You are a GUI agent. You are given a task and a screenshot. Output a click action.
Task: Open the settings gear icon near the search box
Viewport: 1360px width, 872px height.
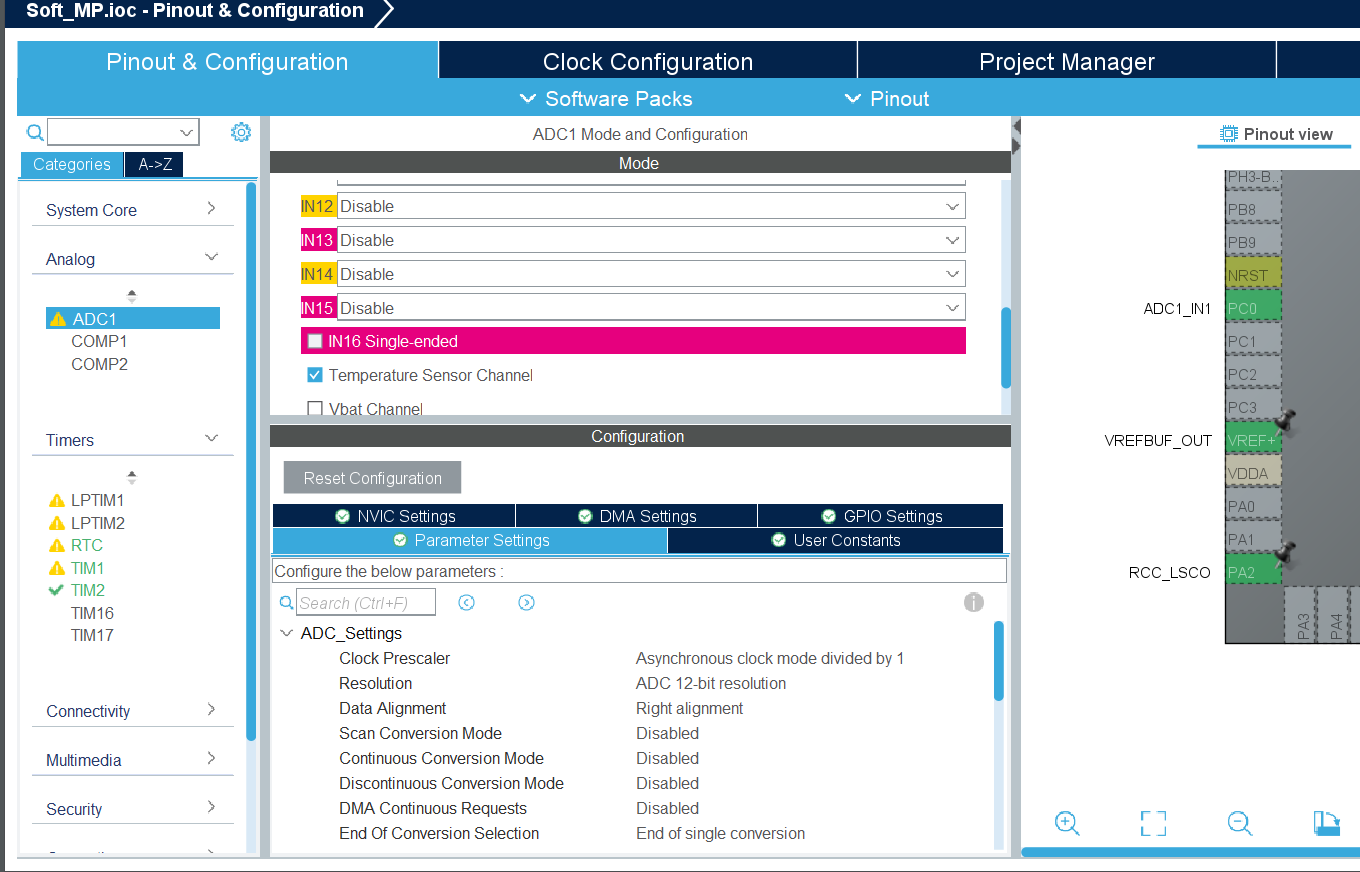click(239, 131)
